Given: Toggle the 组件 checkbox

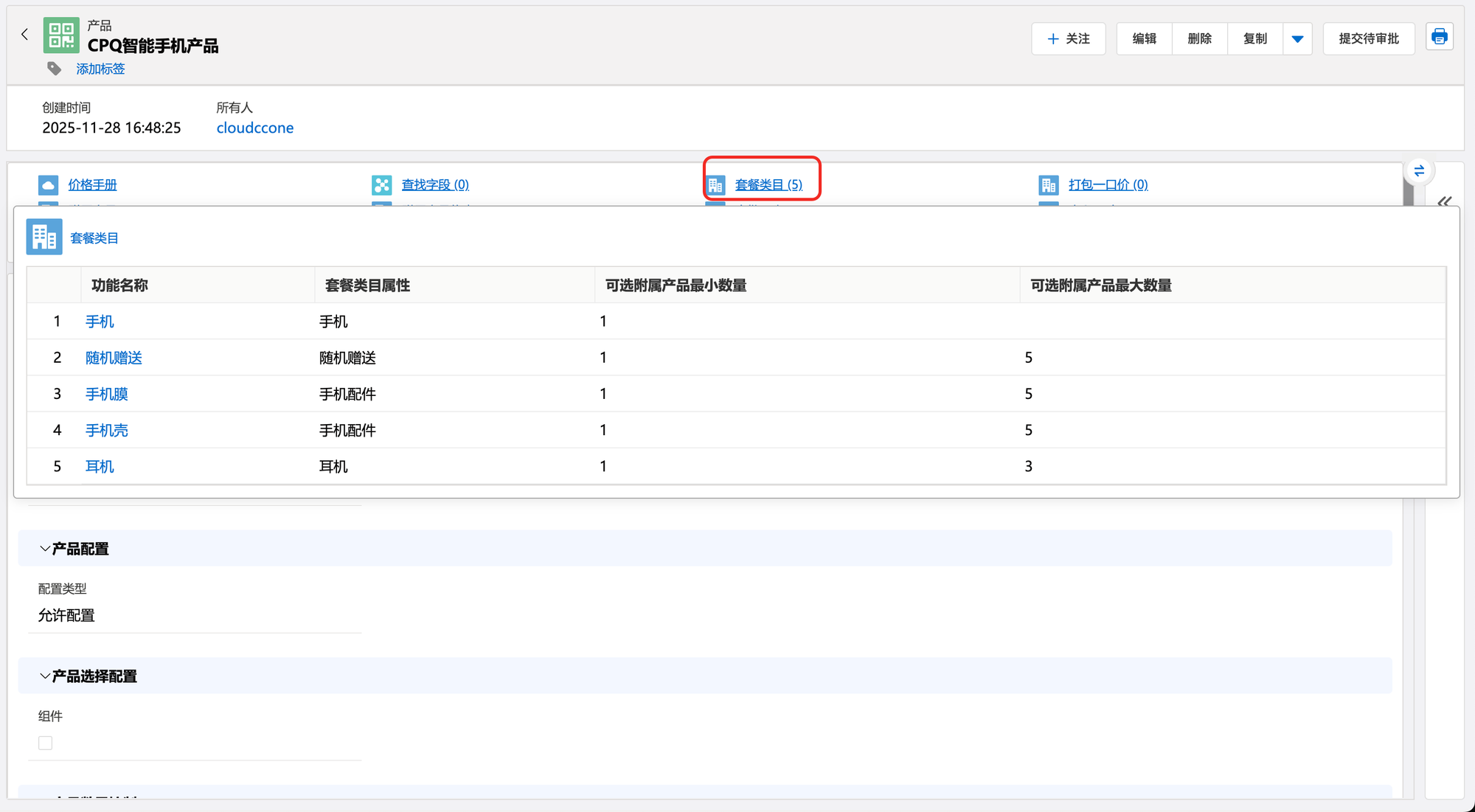Looking at the screenshot, I should [46, 743].
